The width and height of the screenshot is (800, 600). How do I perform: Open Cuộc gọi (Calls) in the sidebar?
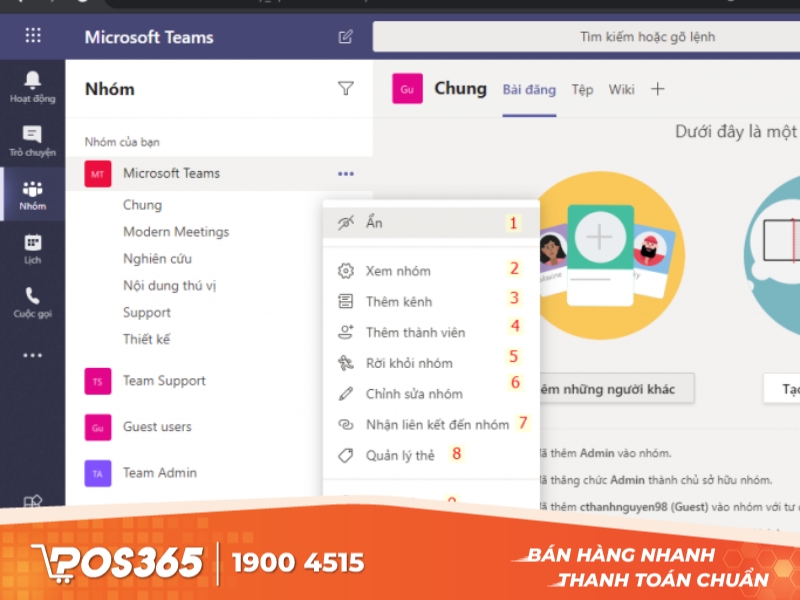(x=33, y=300)
